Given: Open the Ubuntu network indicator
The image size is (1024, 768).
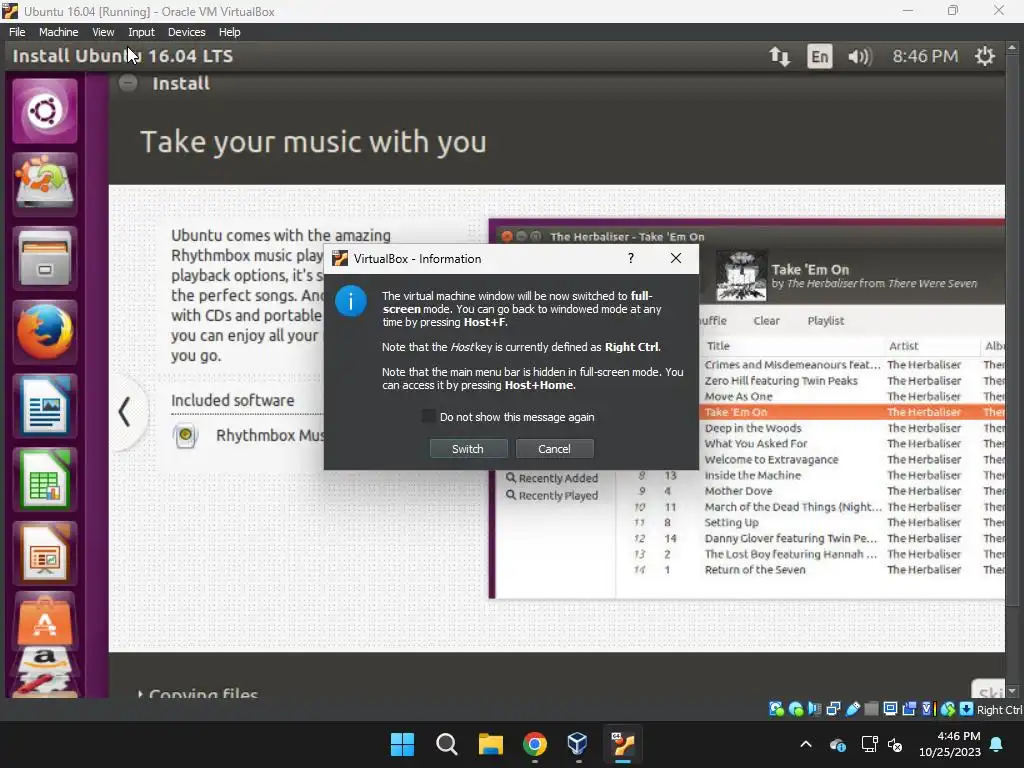Looking at the screenshot, I should point(779,56).
